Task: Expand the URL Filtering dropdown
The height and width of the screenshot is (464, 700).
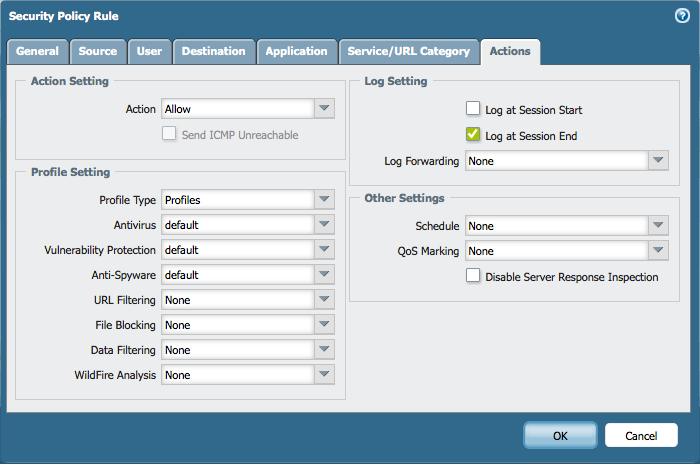Action: pyautogui.click(x=324, y=300)
